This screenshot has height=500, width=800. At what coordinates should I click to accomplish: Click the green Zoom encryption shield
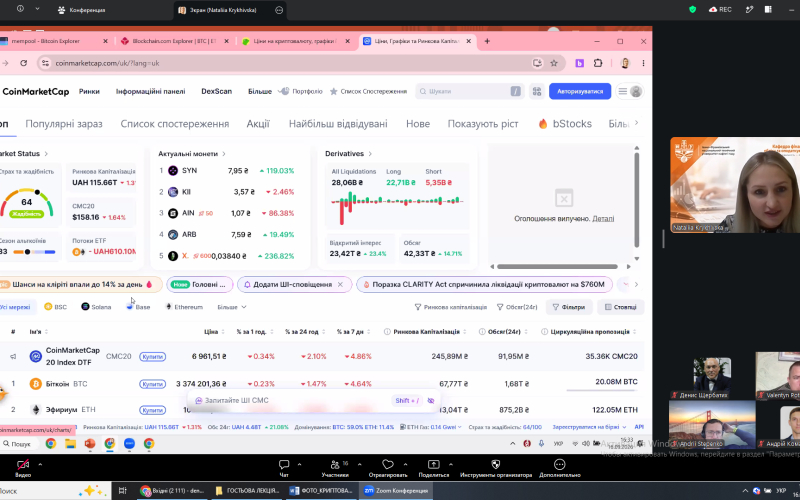pyautogui.click(x=692, y=9)
